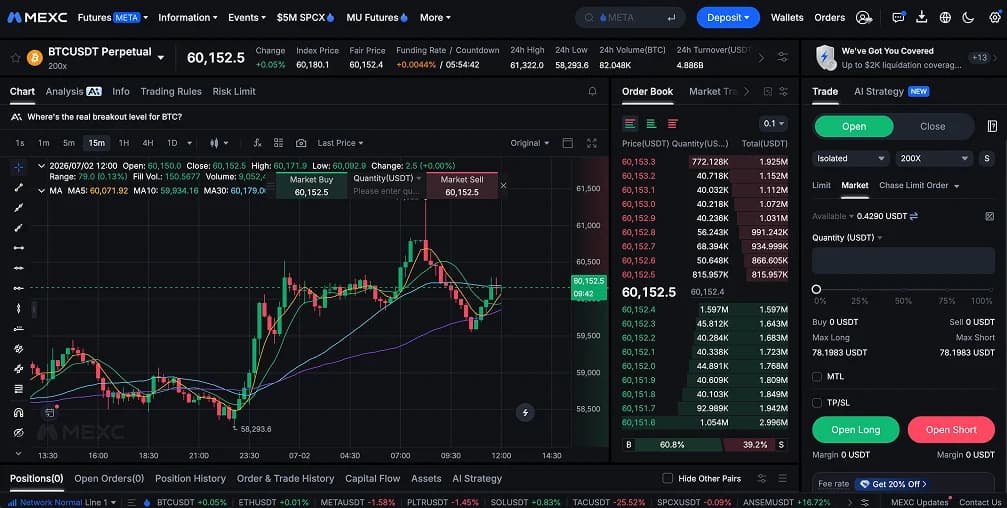The image size is (1007, 508).
Task: Open the Isolated margin mode dropdown
Action: pyautogui.click(x=851, y=158)
